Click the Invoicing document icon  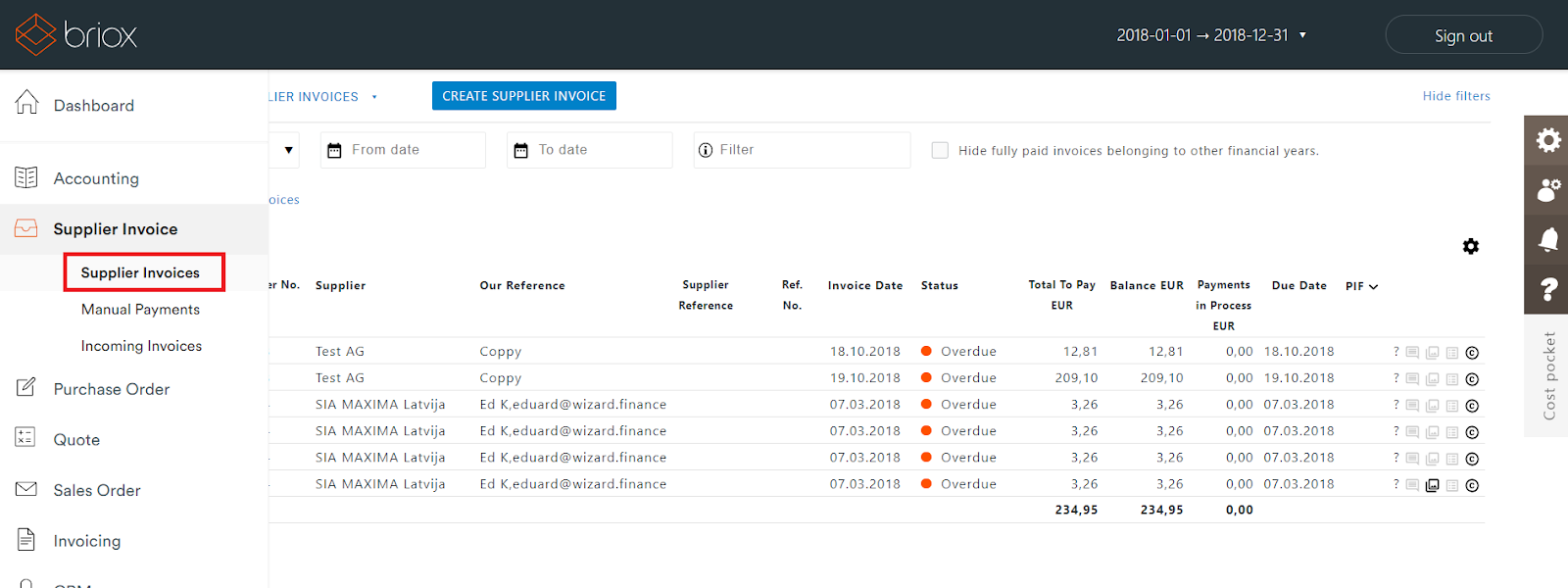(x=26, y=539)
